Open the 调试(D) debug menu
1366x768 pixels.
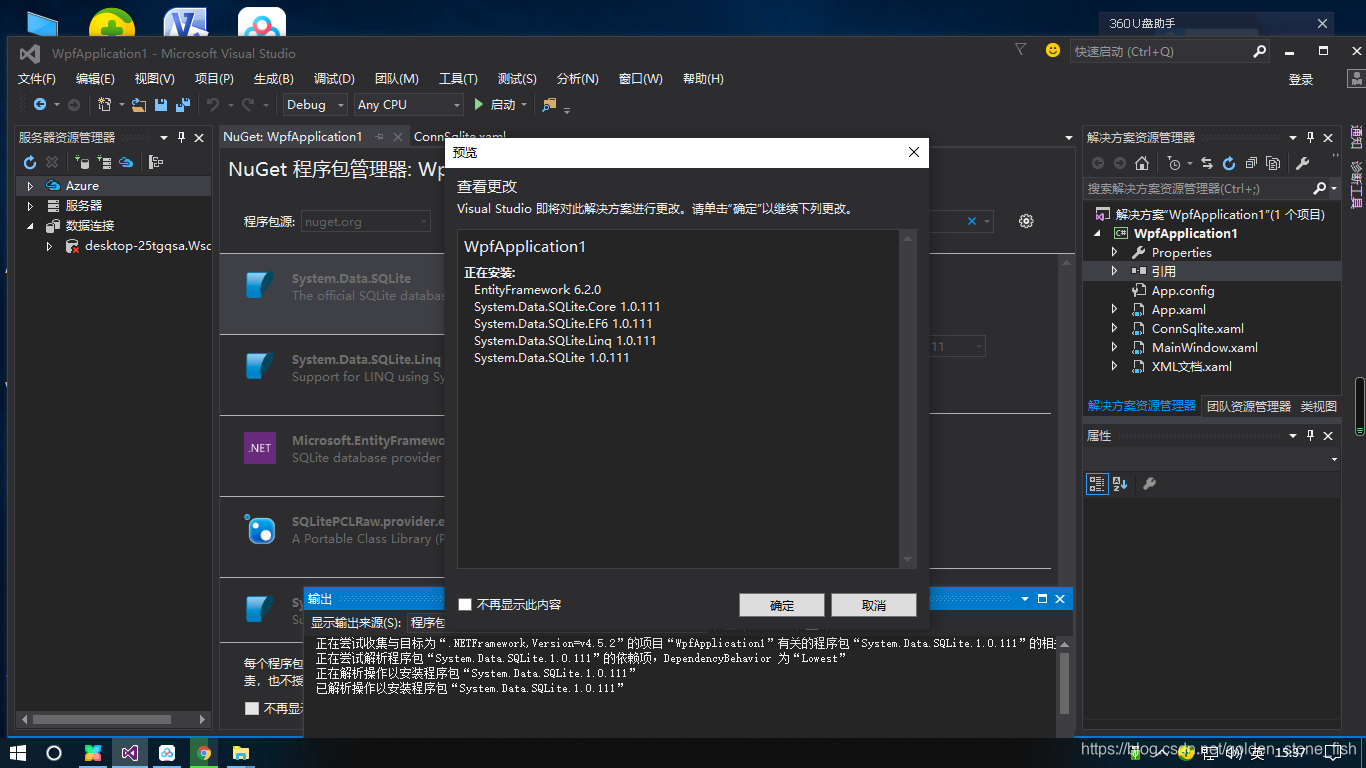point(334,79)
